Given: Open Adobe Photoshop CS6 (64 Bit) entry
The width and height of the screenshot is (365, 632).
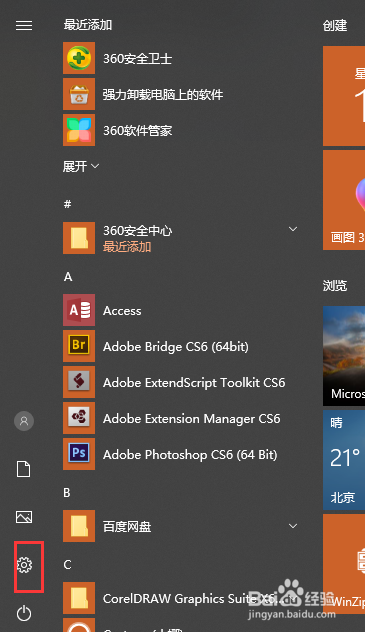Looking at the screenshot, I should pyautogui.click(x=190, y=455).
